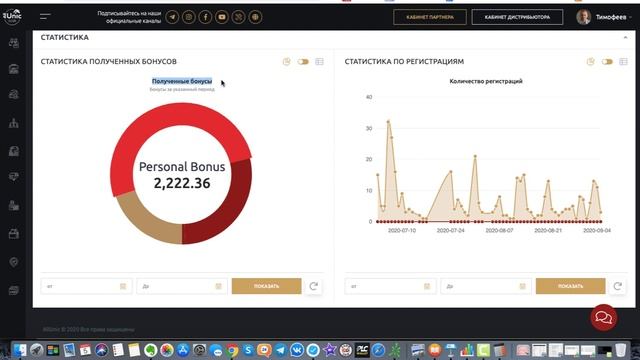Open the team people icon in the sidebar
This screenshot has height=360, width=640.
pos(14,43)
